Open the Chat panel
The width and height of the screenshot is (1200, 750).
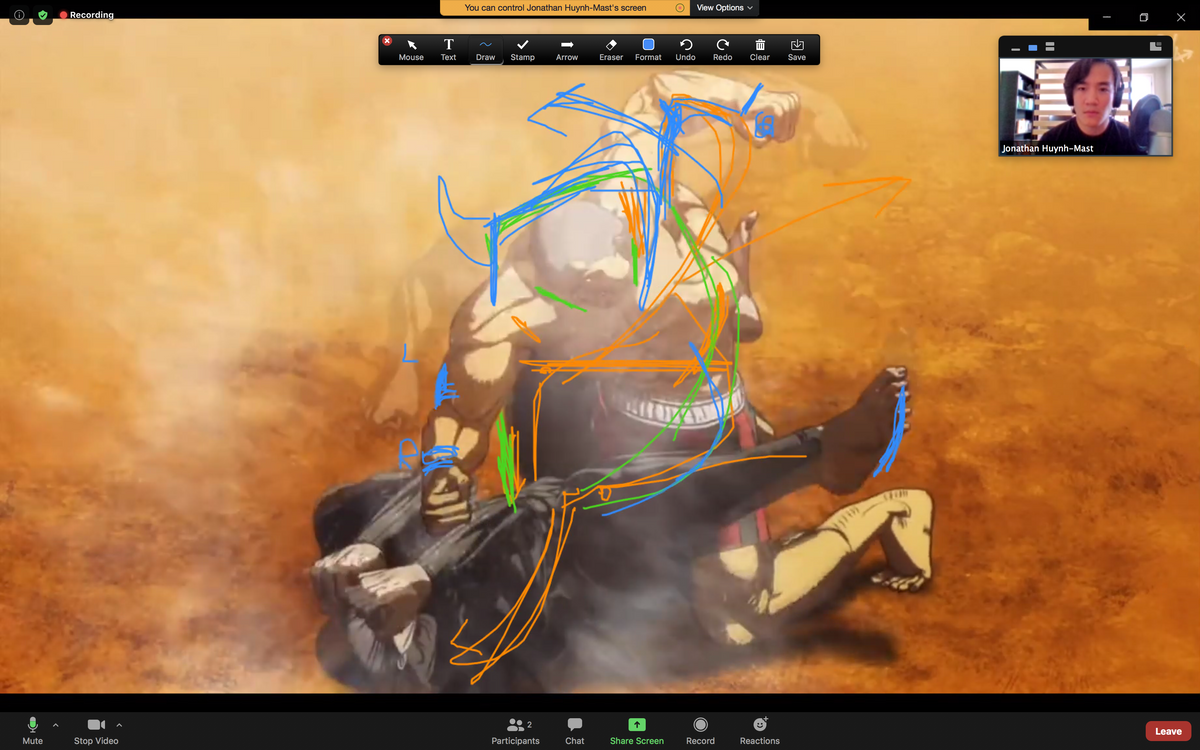[574, 730]
